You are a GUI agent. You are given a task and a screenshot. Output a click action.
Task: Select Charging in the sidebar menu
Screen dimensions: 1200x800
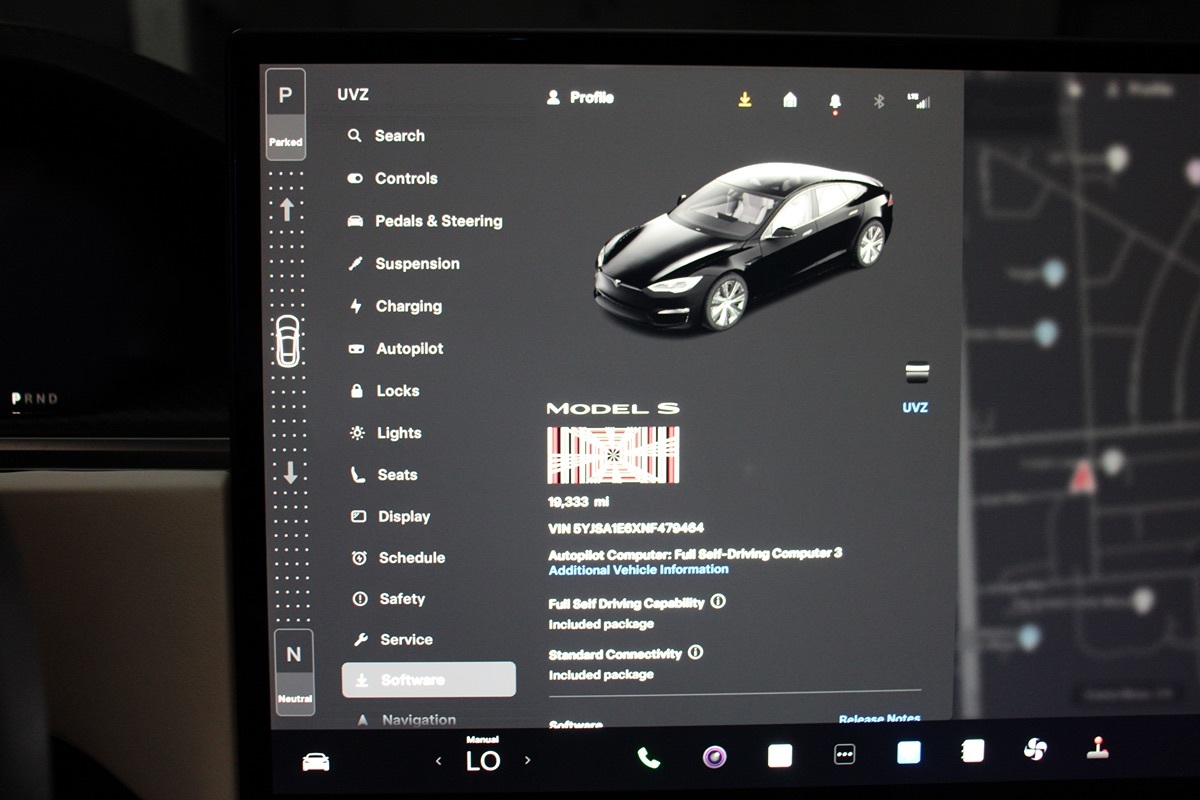point(408,307)
